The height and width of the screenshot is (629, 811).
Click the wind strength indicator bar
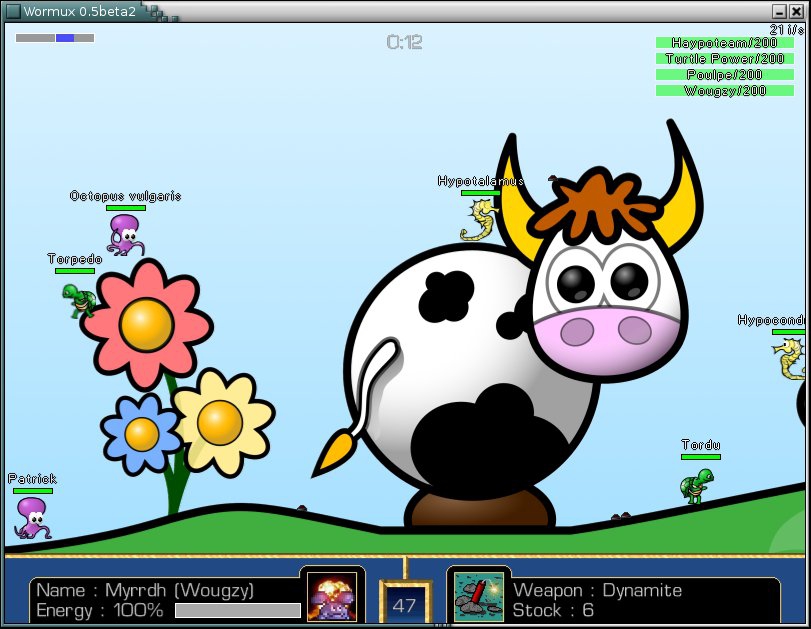click(55, 38)
